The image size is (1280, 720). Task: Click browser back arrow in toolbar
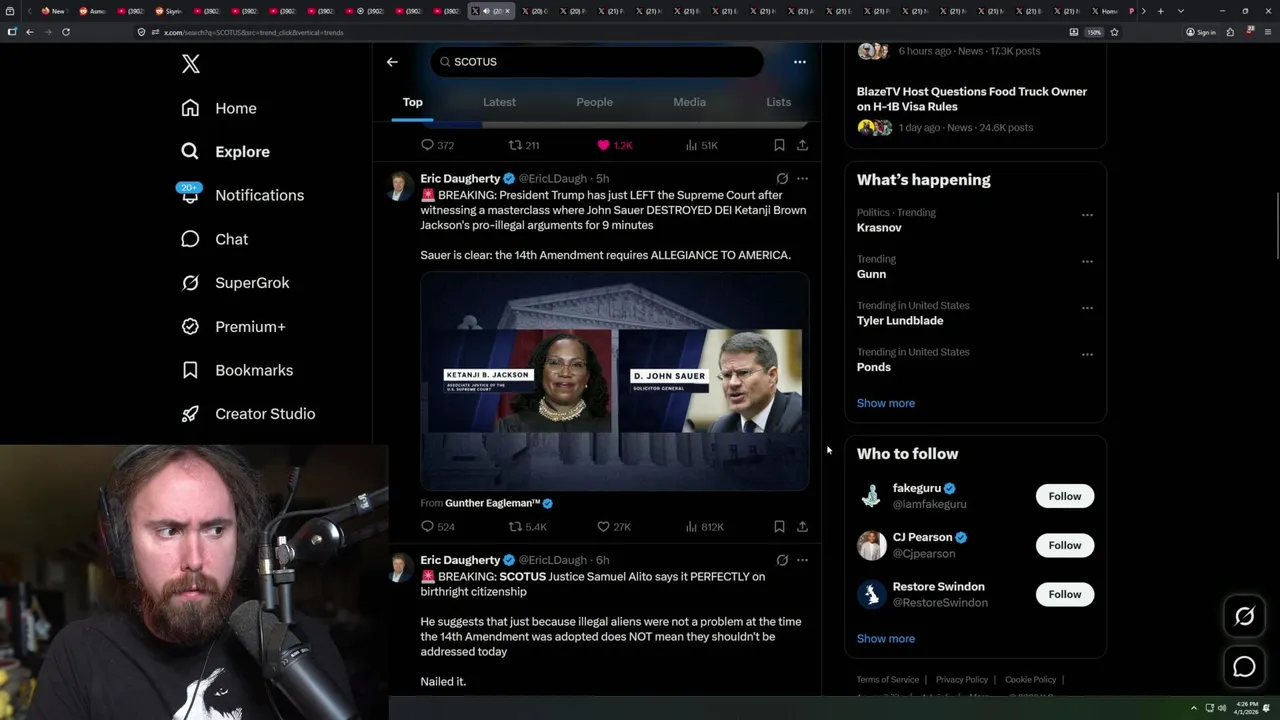(30, 32)
